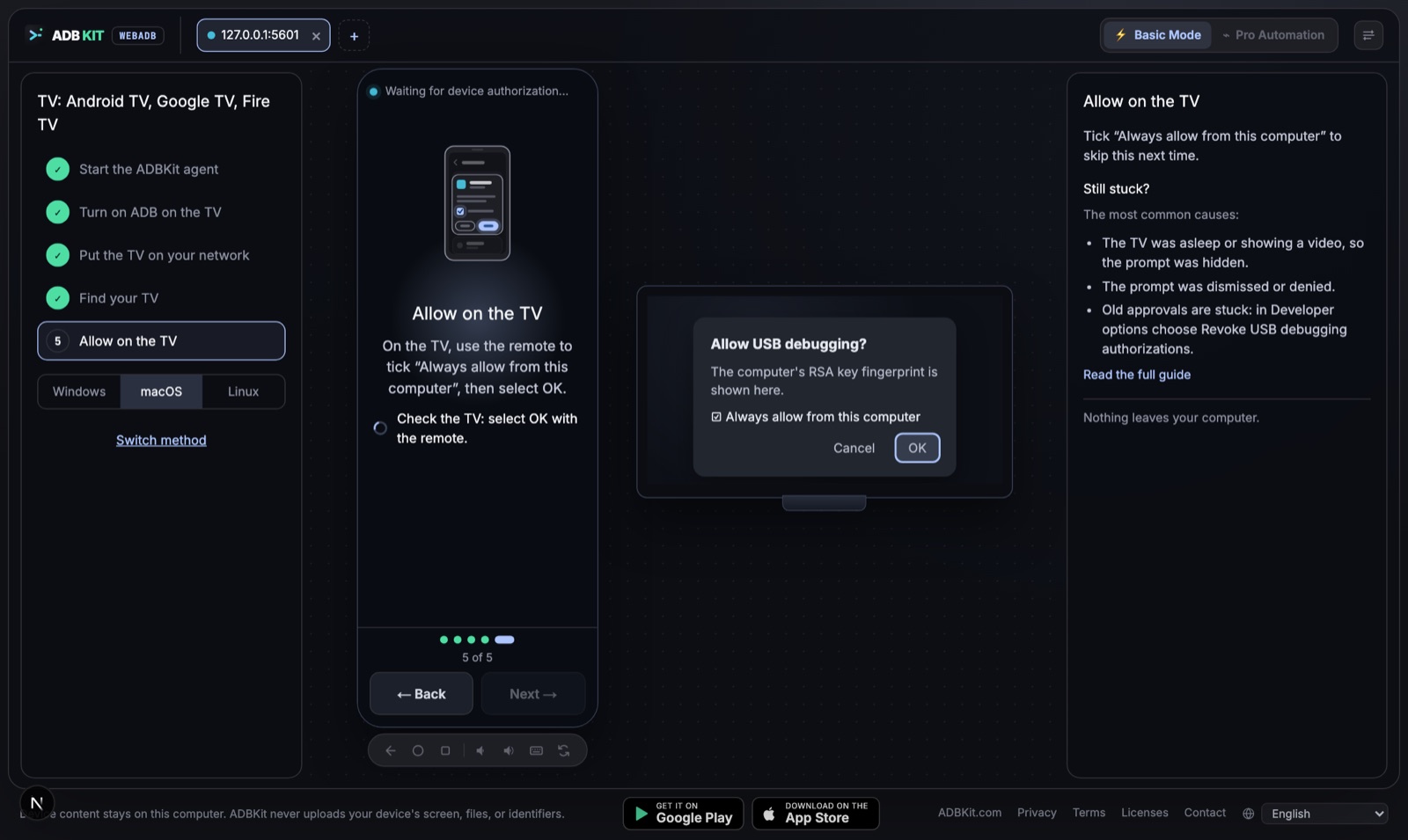Select the Windows OS tab

click(x=79, y=391)
